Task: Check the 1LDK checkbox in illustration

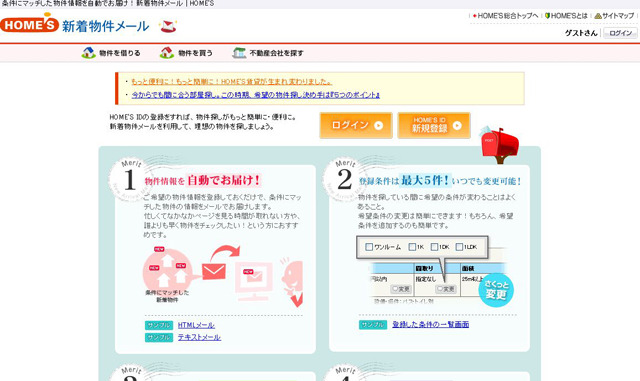Action: click(x=459, y=247)
